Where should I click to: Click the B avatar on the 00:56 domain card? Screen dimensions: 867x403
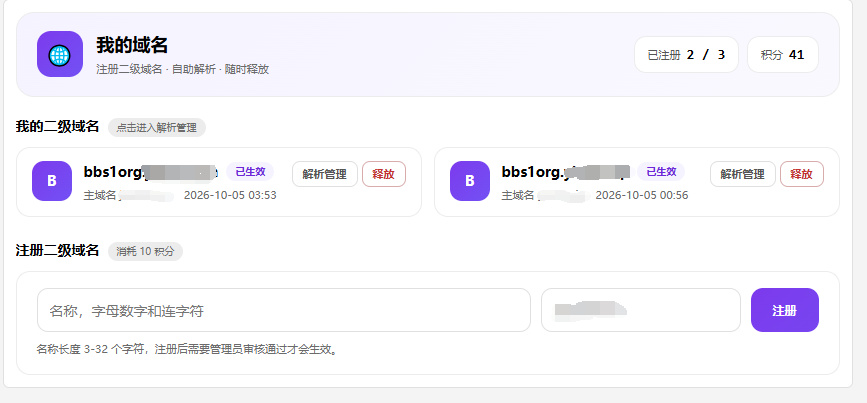470,181
